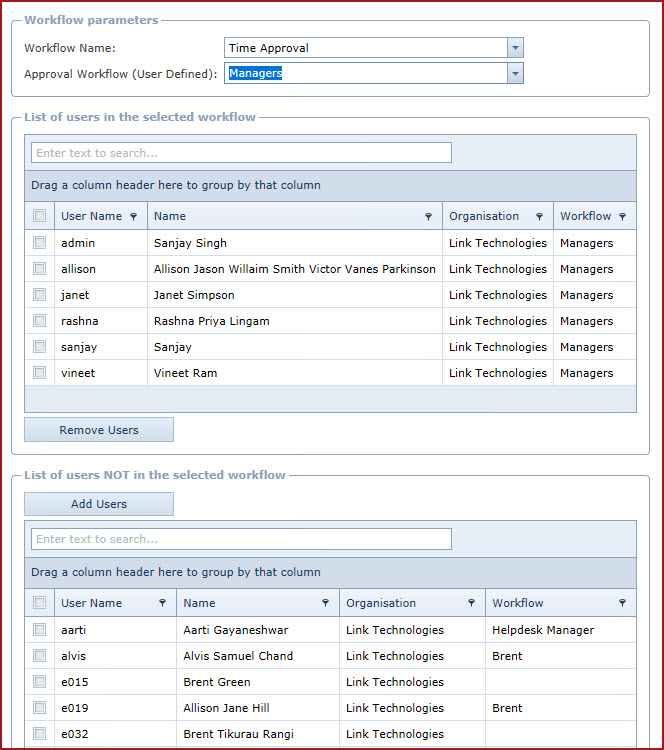Click filter icon in upper Organisation header
Image resolution: width=664 pixels, height=750 pixels.
539,217
